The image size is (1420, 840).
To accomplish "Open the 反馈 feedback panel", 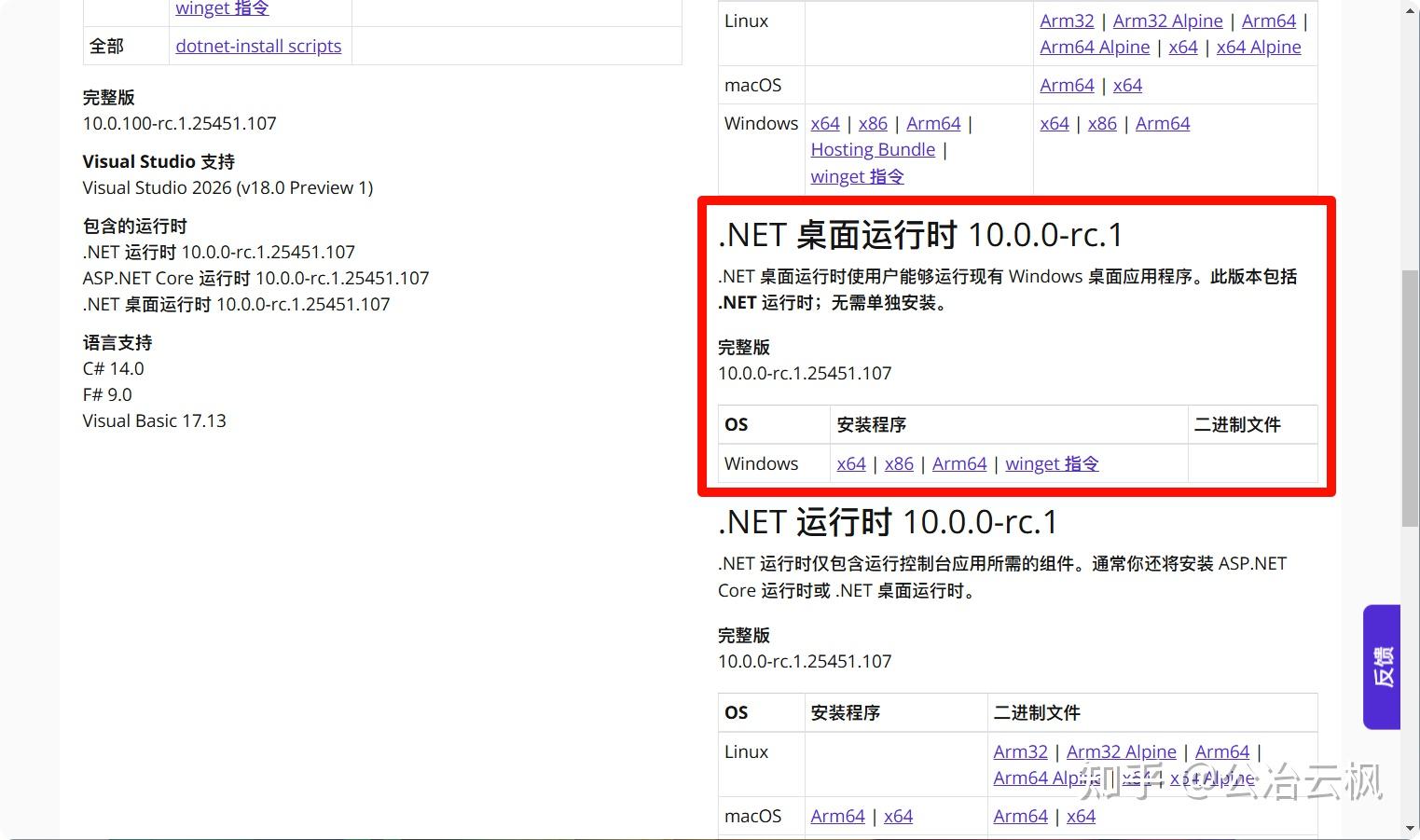I will 1381,667.
